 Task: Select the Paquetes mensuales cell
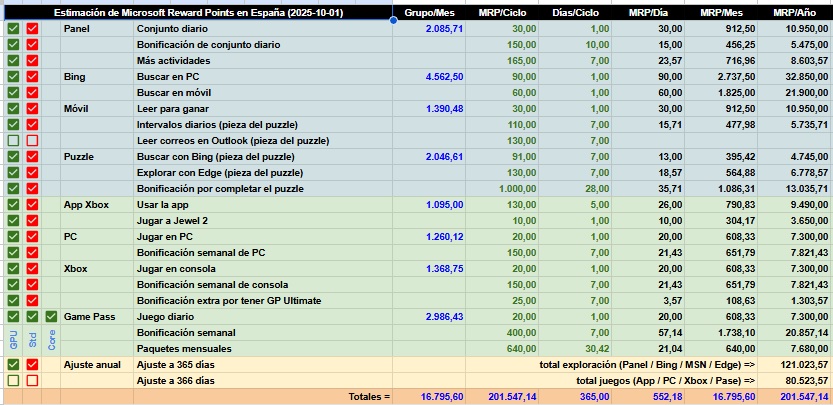click(x=263, y=349)
